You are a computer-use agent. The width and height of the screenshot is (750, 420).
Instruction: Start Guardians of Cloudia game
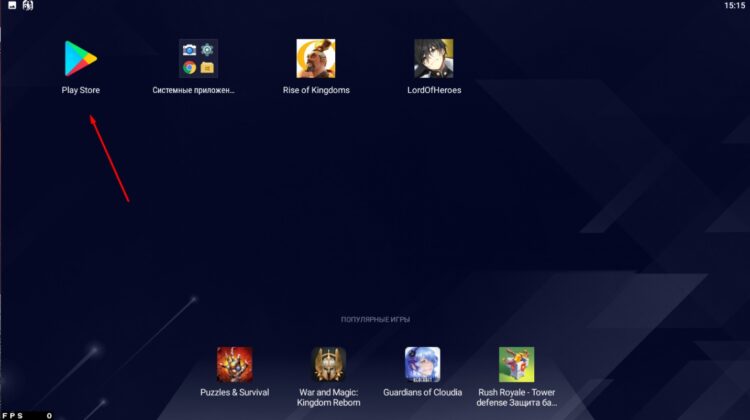pyautogui.click(x=422, y=364)
